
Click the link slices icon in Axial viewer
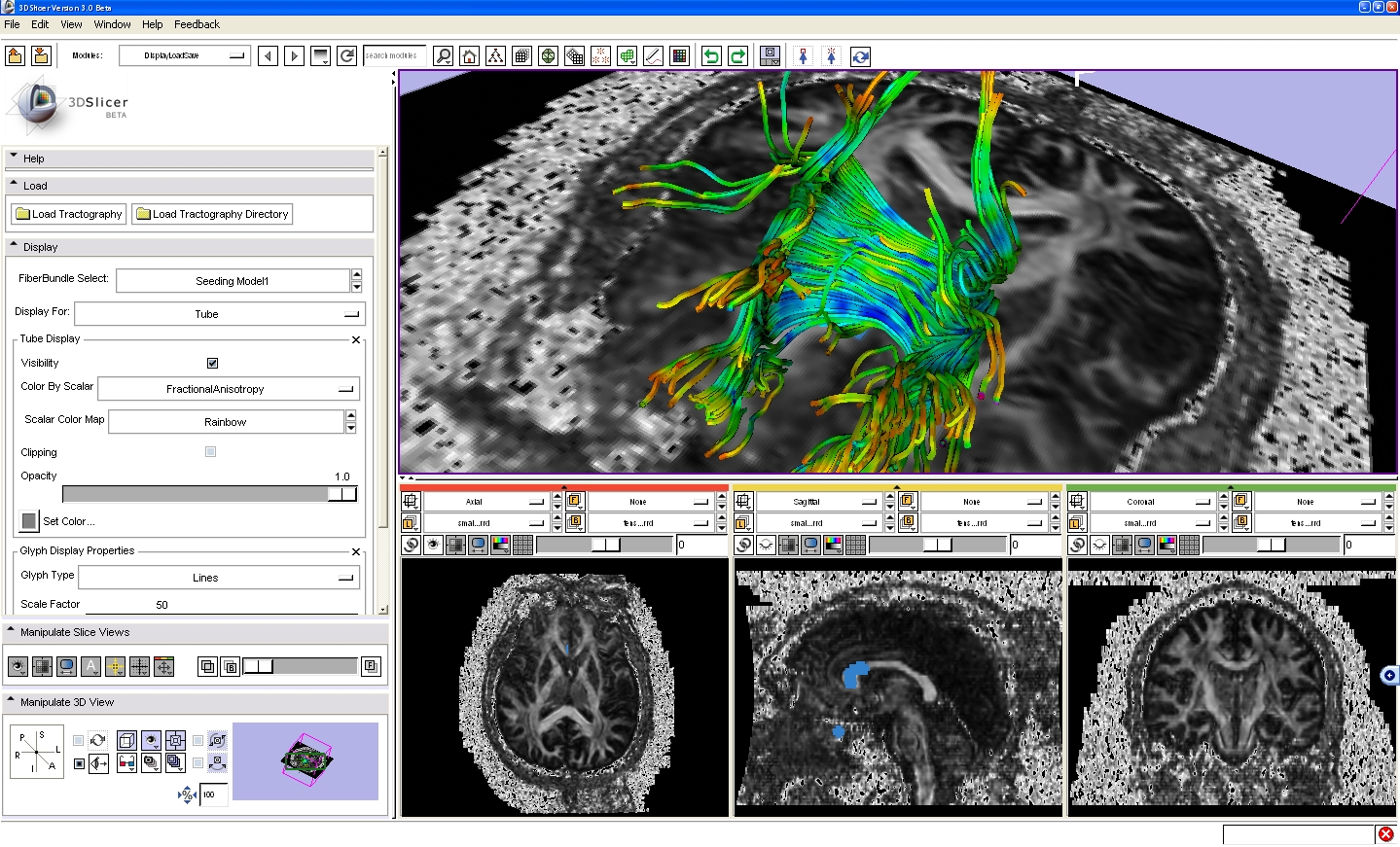click(x=411, y=546)
